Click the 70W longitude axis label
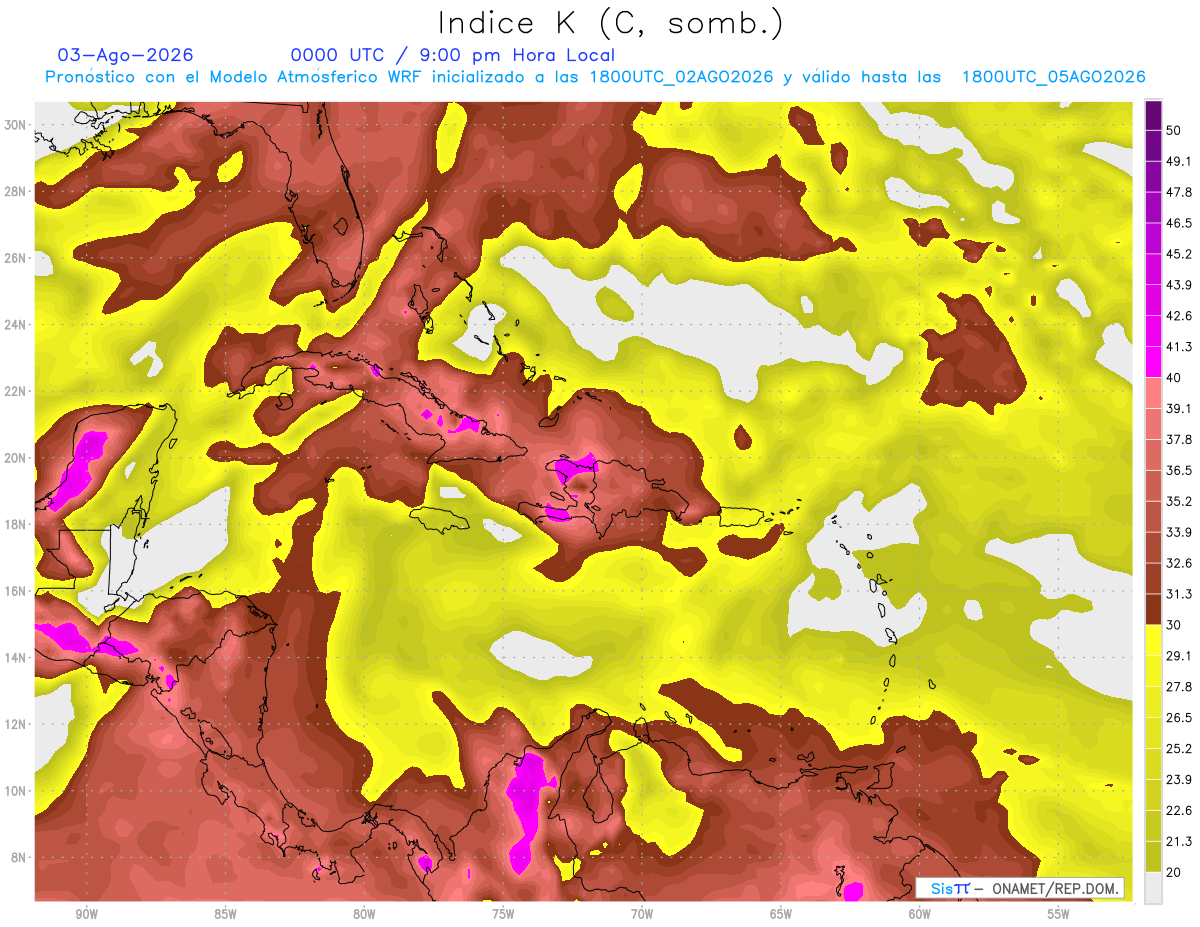 642,914
